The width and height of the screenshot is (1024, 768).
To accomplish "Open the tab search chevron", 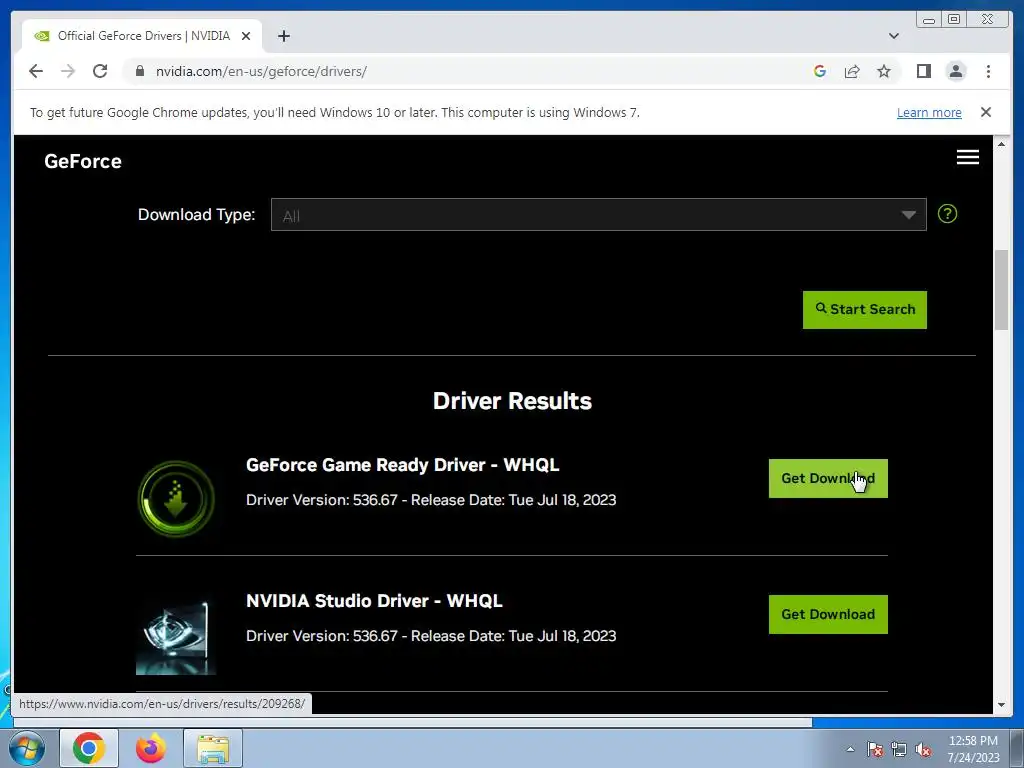I will pyautogui.click(x=894, y=36).
